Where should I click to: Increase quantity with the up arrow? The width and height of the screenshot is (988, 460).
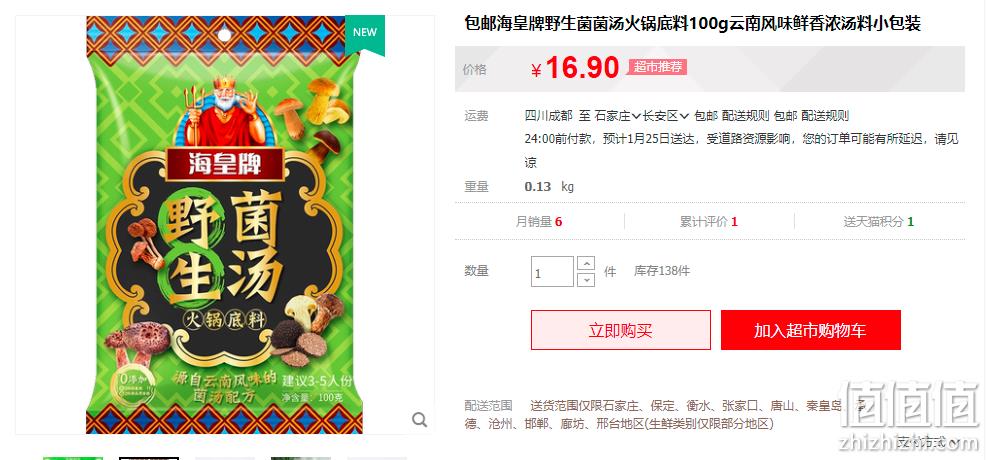tap(586, 263)
